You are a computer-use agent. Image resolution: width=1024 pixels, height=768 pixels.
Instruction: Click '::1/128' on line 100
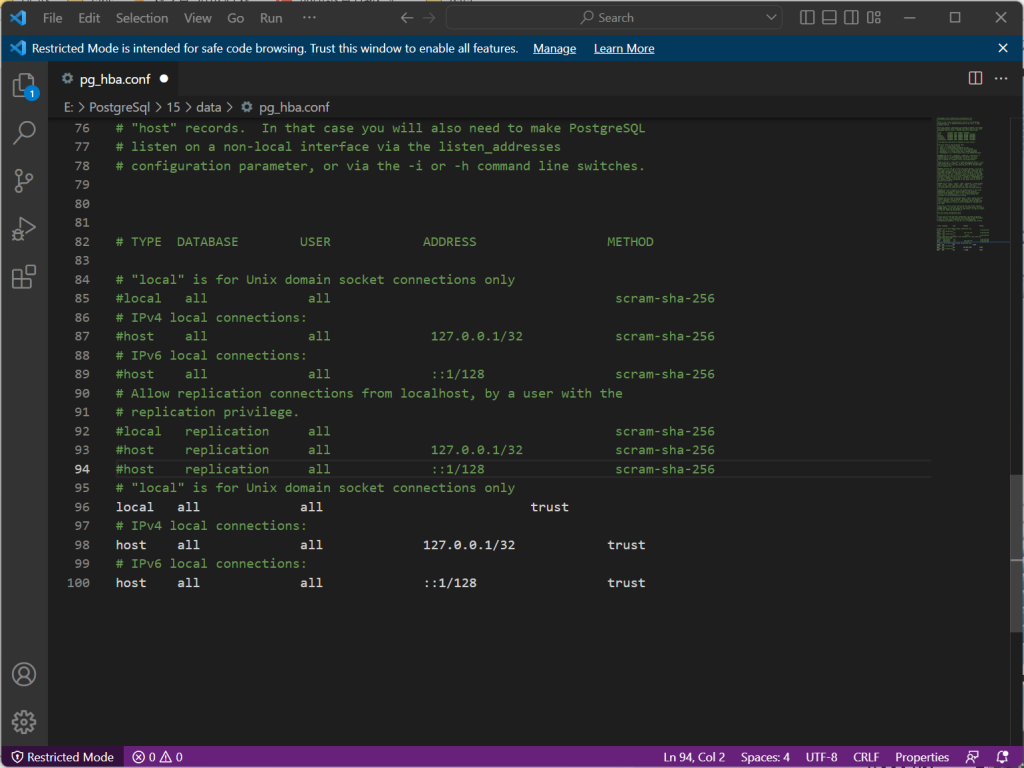coord(450,583)
